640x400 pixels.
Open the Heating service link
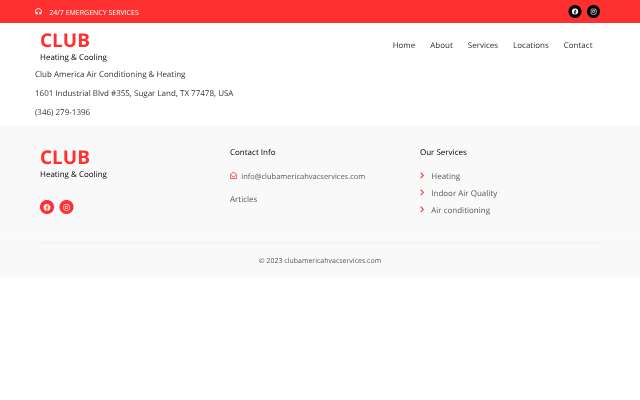click(446, 176)
